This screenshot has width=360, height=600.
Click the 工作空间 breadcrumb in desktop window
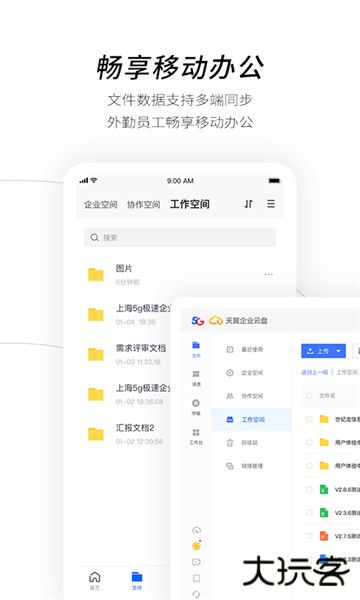[347, 372]
